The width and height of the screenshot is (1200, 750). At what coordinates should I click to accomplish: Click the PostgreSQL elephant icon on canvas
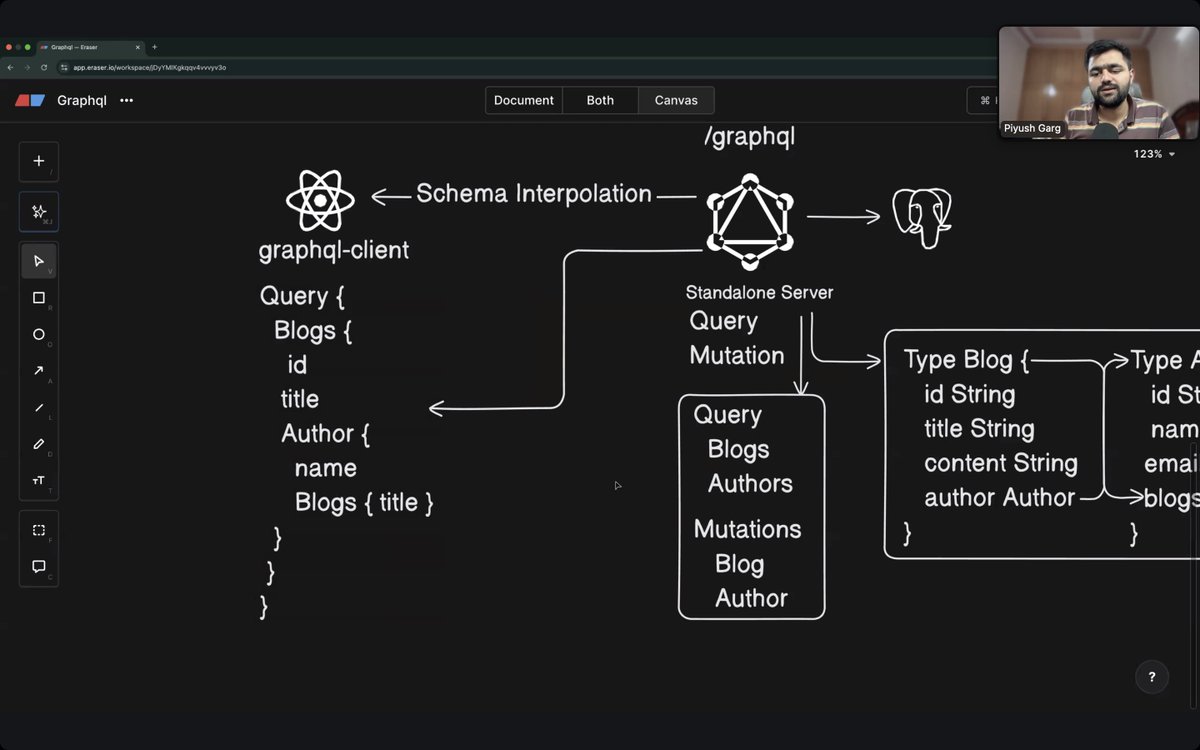coord(921,217)
